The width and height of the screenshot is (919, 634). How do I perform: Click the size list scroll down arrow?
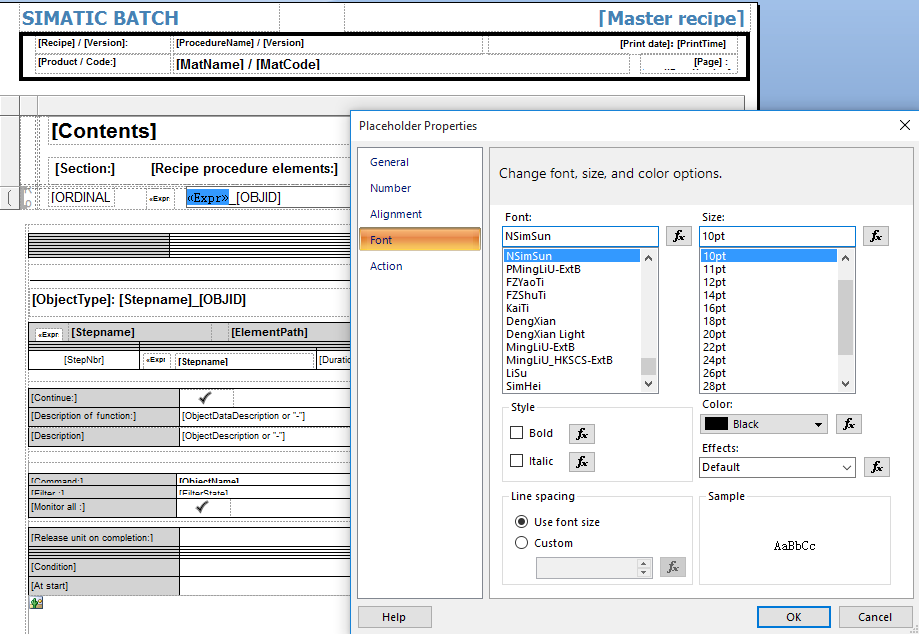[x=845, y=384]
